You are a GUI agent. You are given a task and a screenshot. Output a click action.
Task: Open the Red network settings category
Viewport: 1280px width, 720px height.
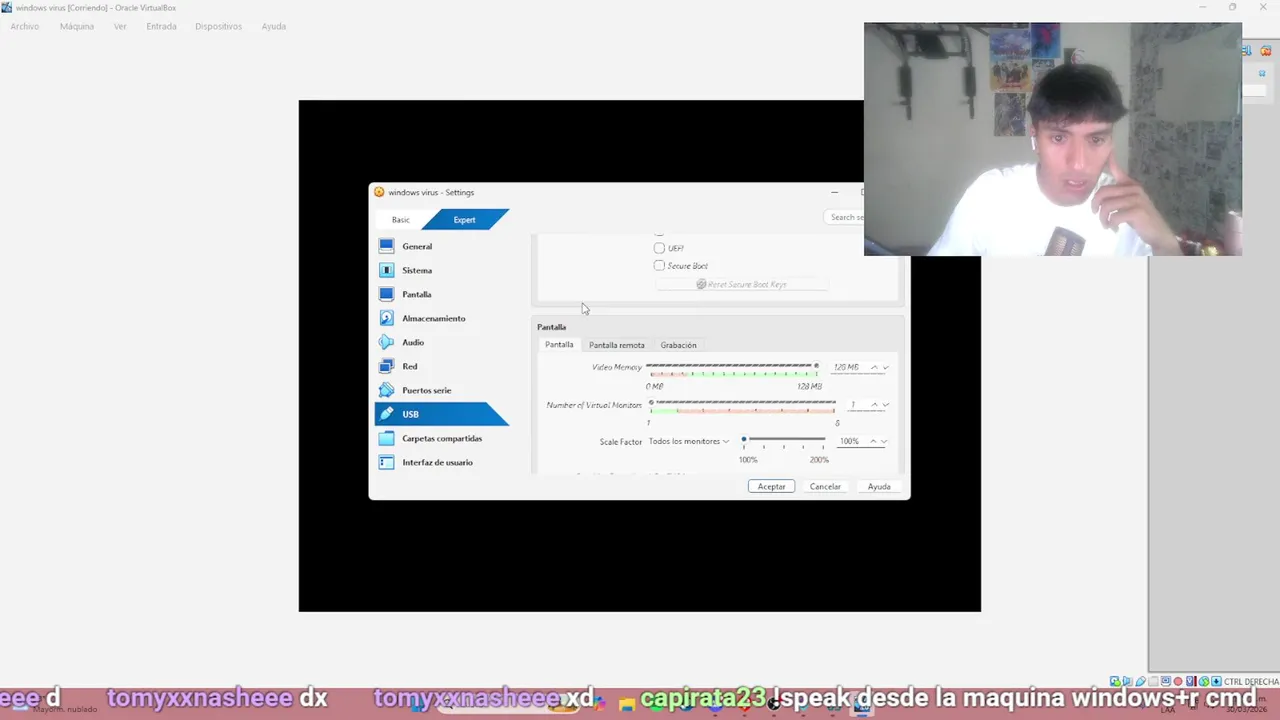point(441,366)
